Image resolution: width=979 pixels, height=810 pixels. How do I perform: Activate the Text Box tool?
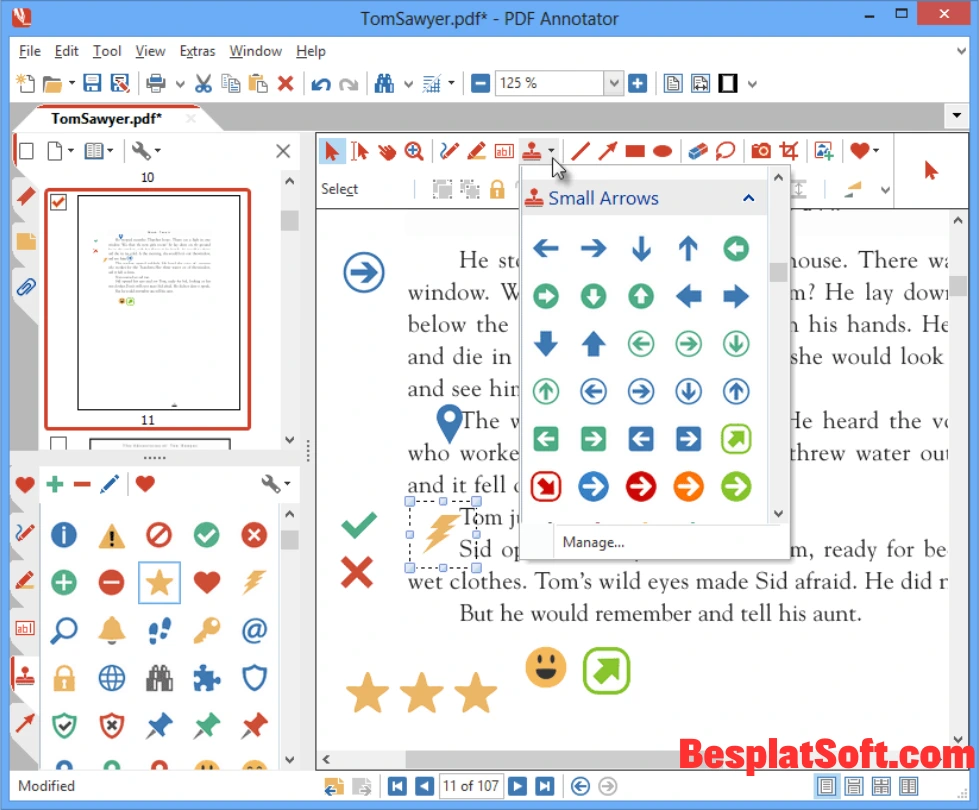pos(503,150)
